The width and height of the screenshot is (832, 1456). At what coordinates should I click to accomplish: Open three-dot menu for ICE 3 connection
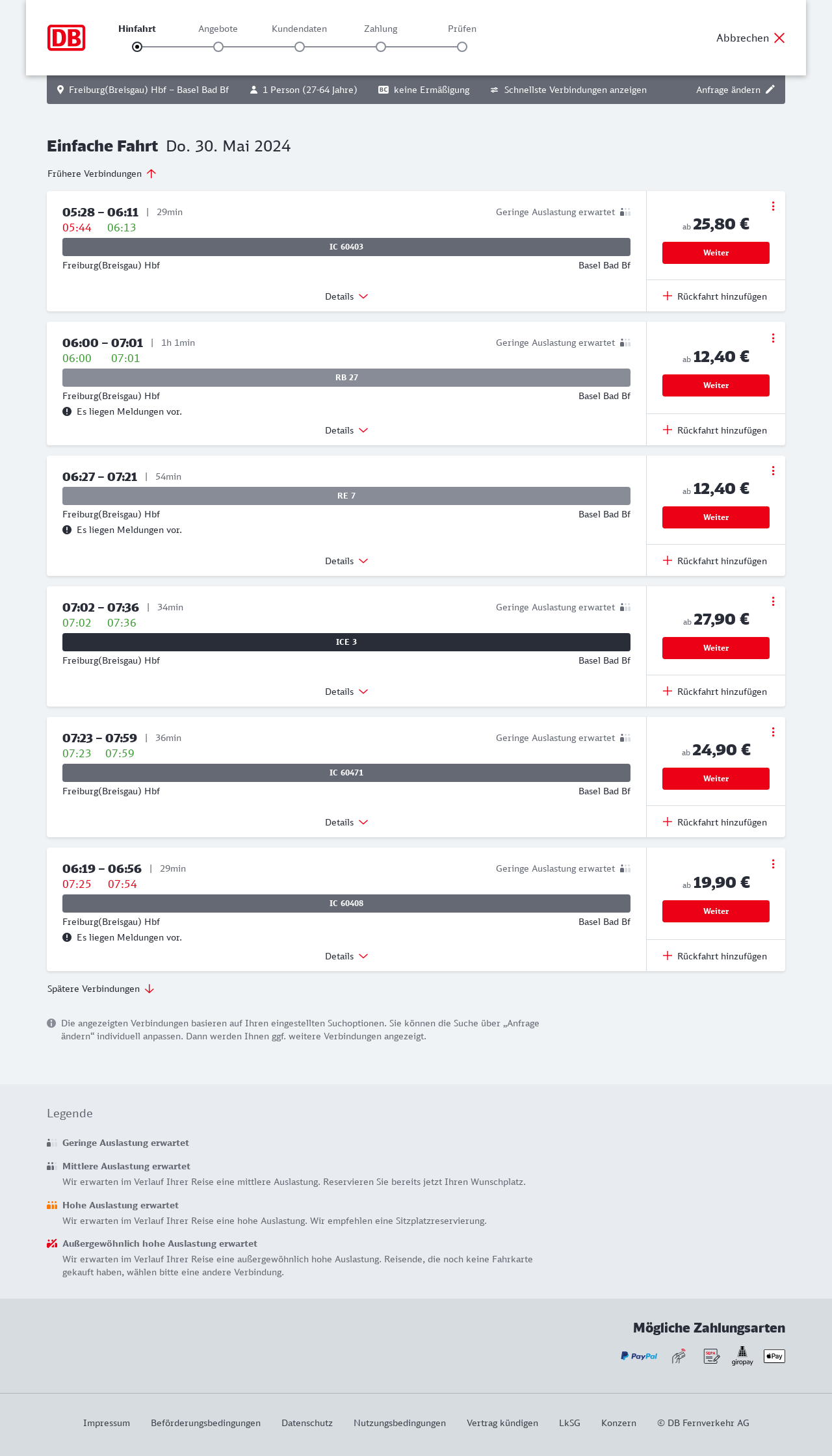[773, 601]
